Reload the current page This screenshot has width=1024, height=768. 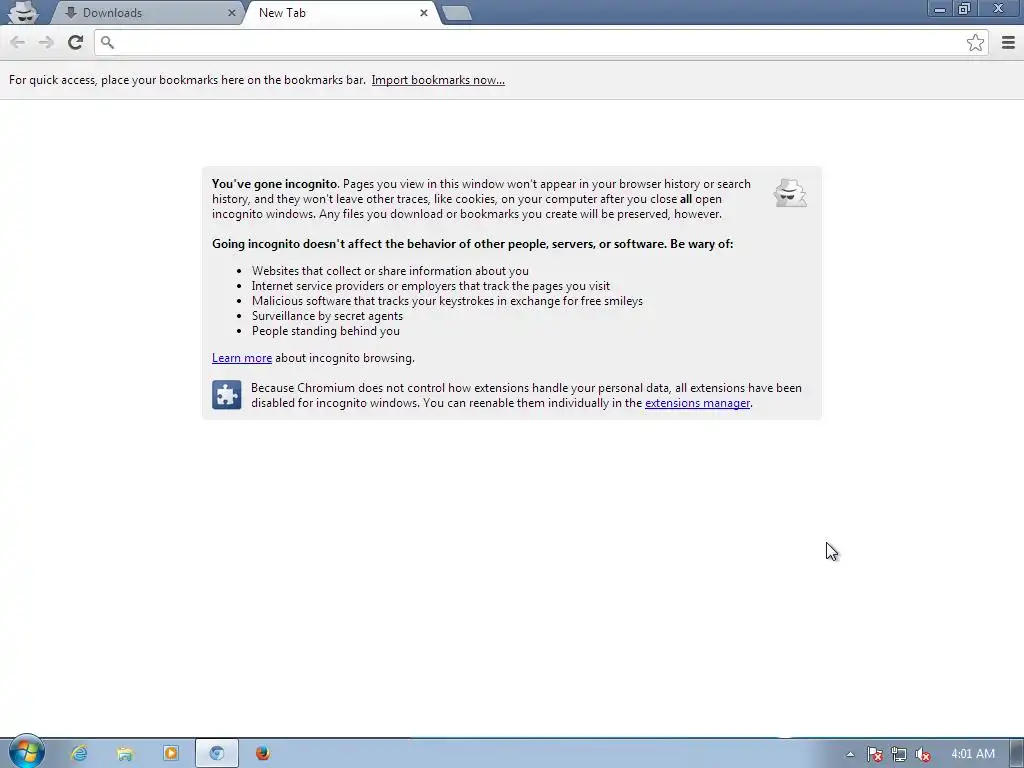point(75,42)
